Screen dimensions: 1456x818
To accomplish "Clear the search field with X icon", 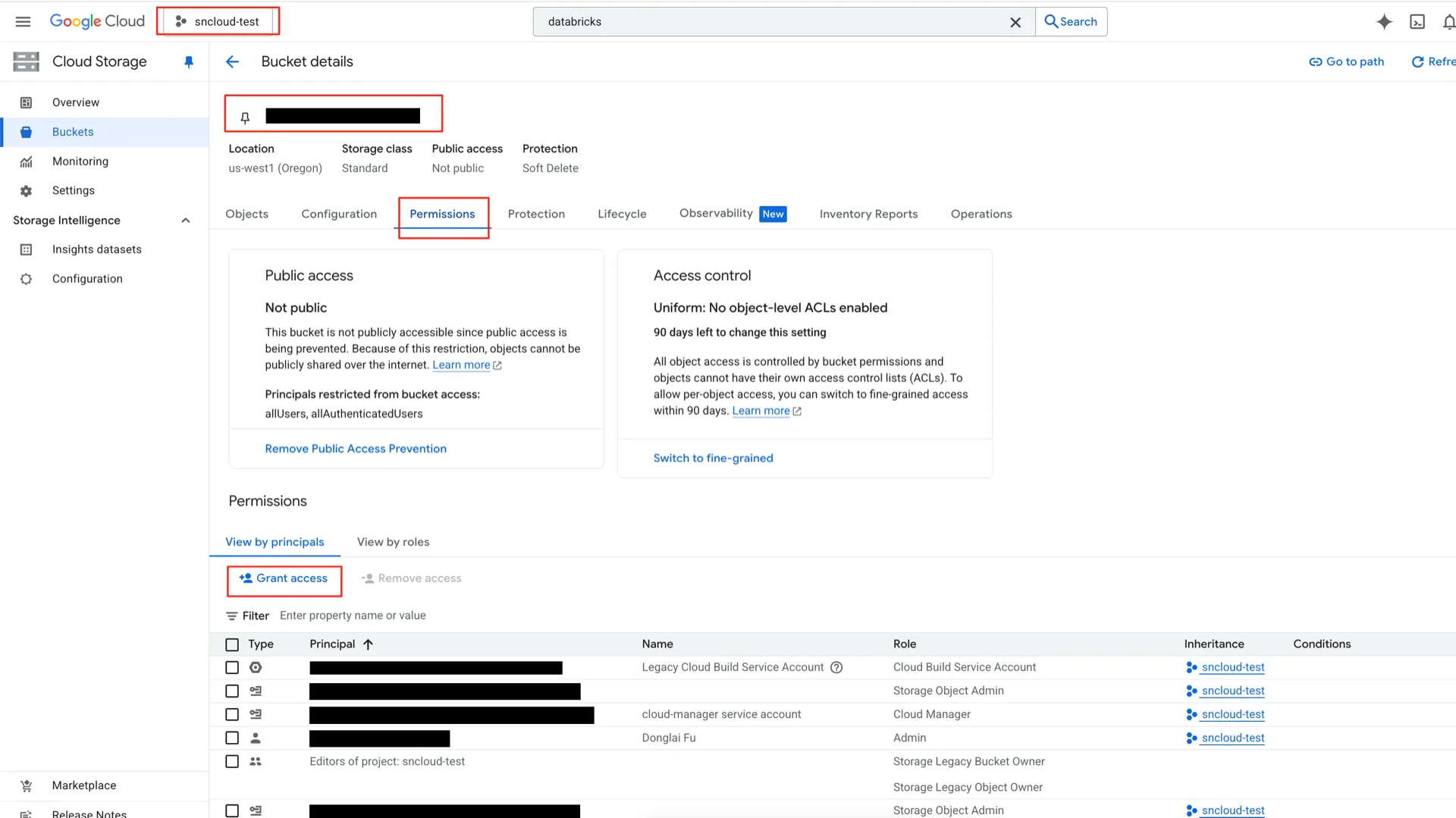I will [x=1015, y=22].
